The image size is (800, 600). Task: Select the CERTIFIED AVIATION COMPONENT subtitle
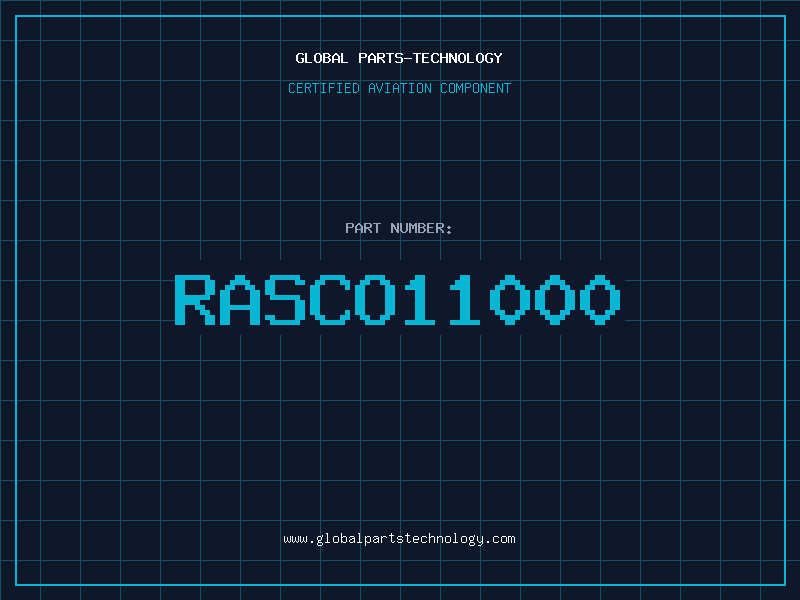[399, 88]
